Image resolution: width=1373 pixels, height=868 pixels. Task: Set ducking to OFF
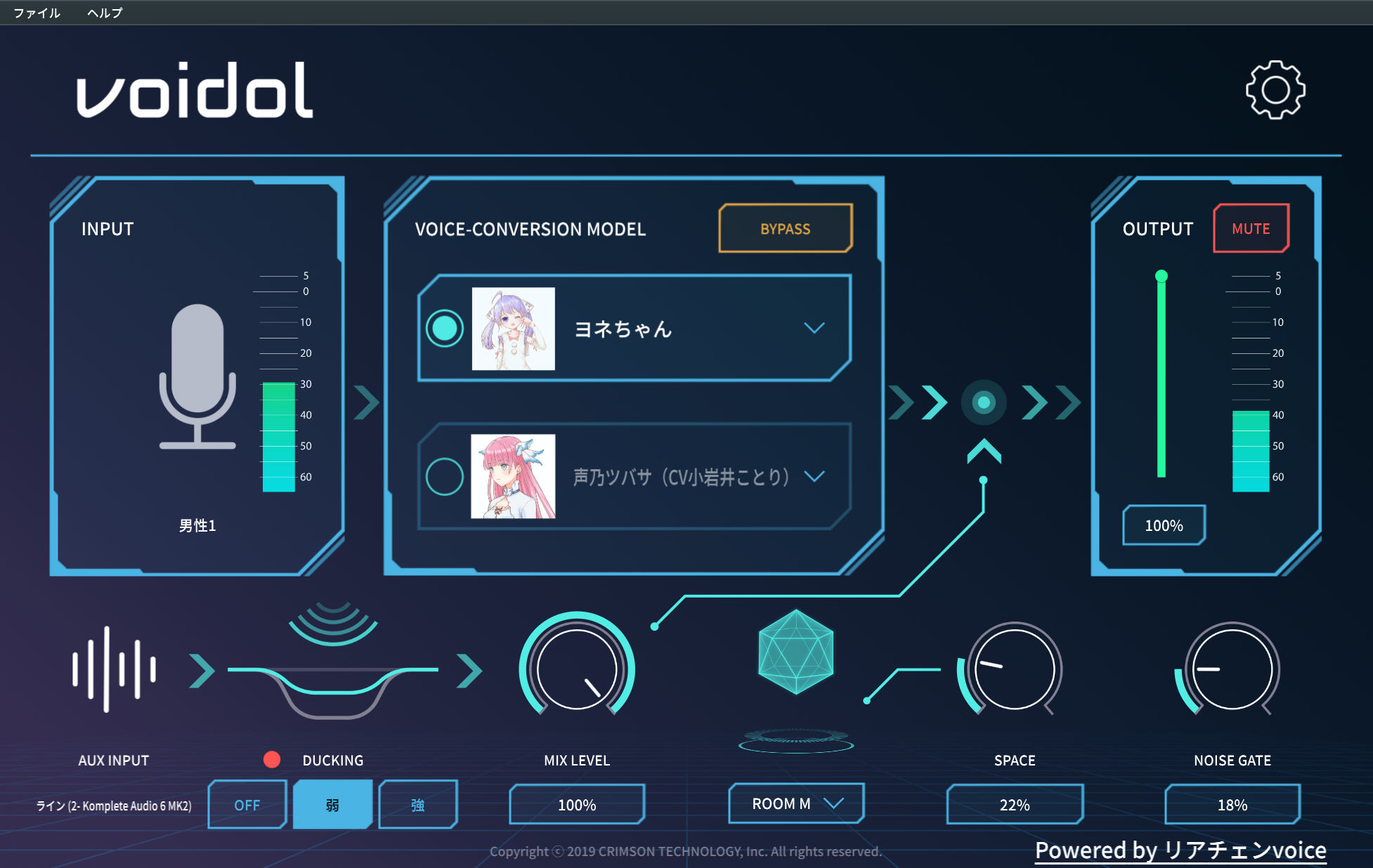pyautogui.click(x=247, y=805)
